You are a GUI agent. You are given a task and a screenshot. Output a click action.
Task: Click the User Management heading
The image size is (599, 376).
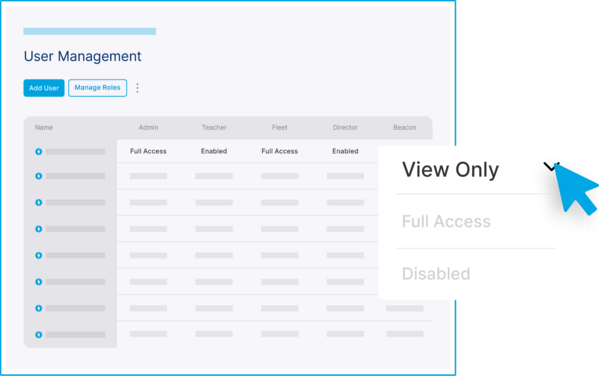83,56
